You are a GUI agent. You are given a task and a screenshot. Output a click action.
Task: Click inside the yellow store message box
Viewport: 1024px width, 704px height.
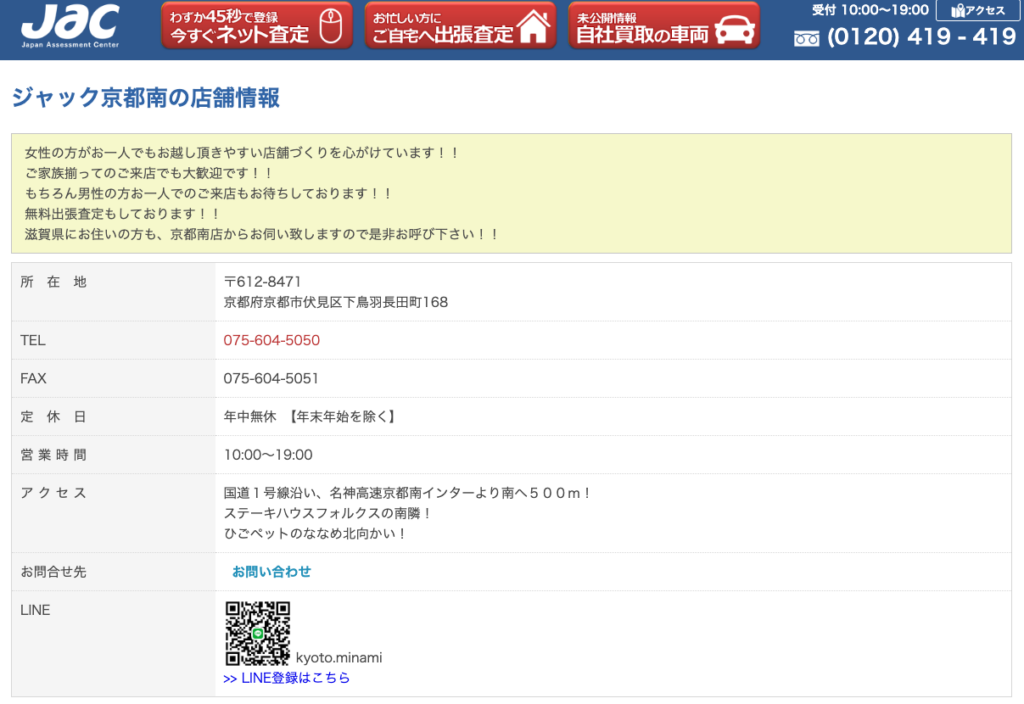pyautogui.click(x=511, y=193)
